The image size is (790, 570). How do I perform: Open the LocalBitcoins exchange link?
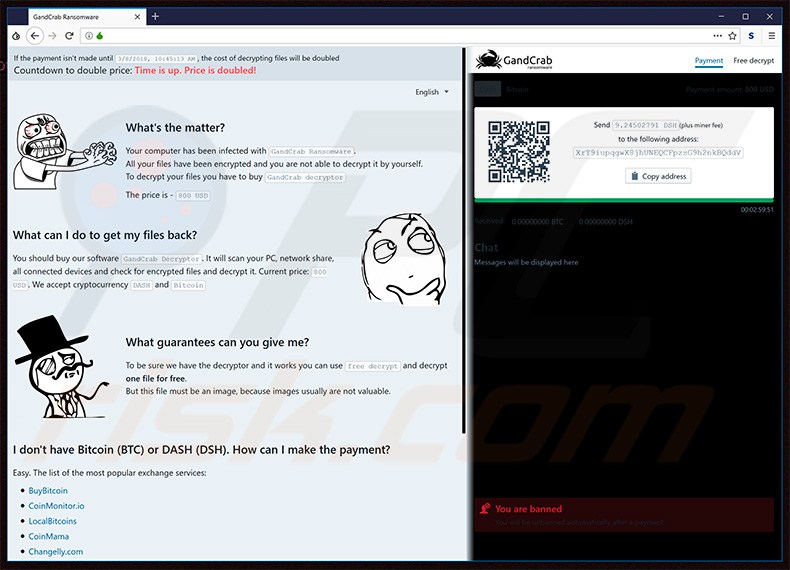click(x=52, y=521)
